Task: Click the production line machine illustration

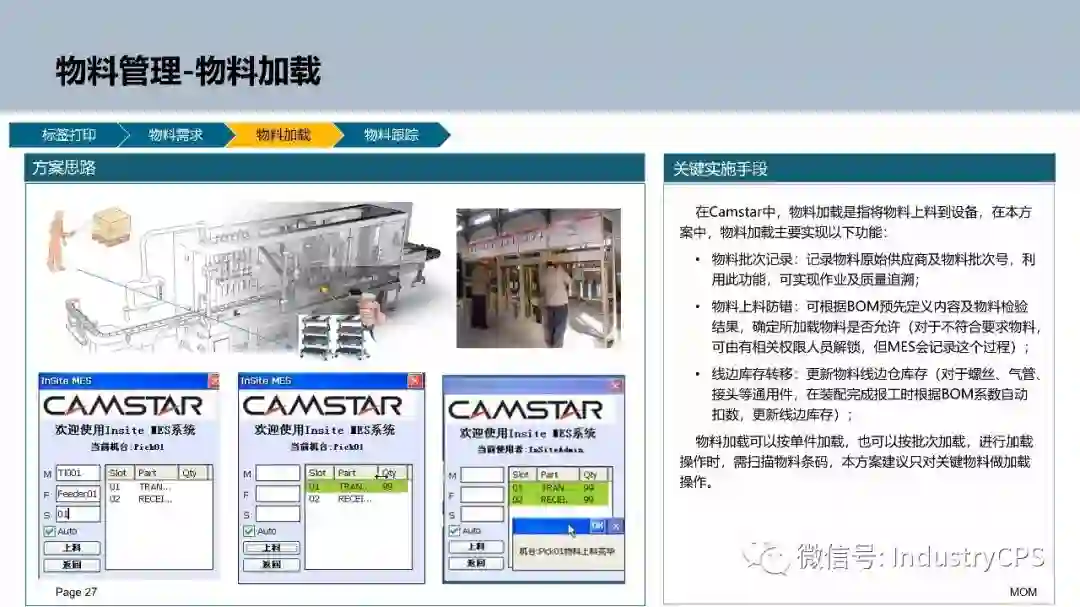Action: (x=241, y=279)
